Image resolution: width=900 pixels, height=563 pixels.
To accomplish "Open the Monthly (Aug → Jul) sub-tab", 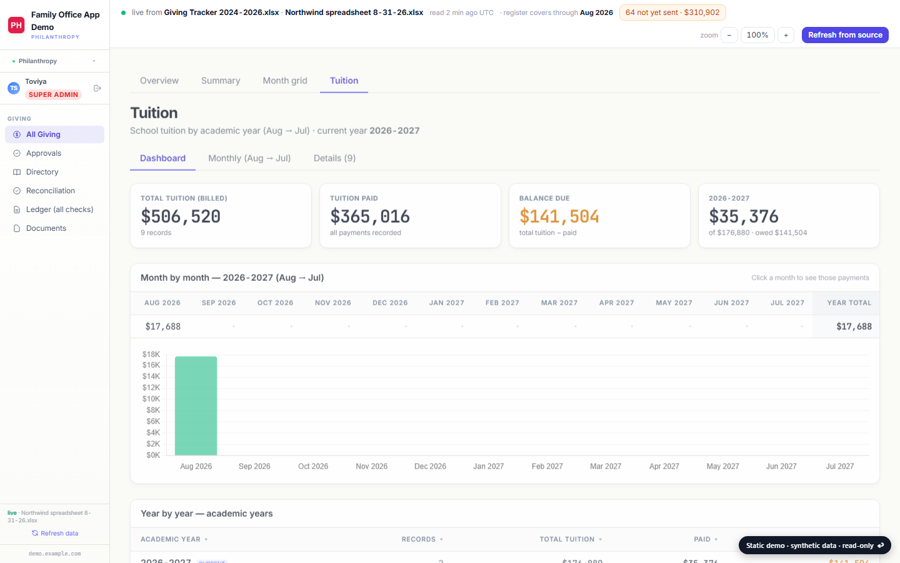I will tap(249, 158).
